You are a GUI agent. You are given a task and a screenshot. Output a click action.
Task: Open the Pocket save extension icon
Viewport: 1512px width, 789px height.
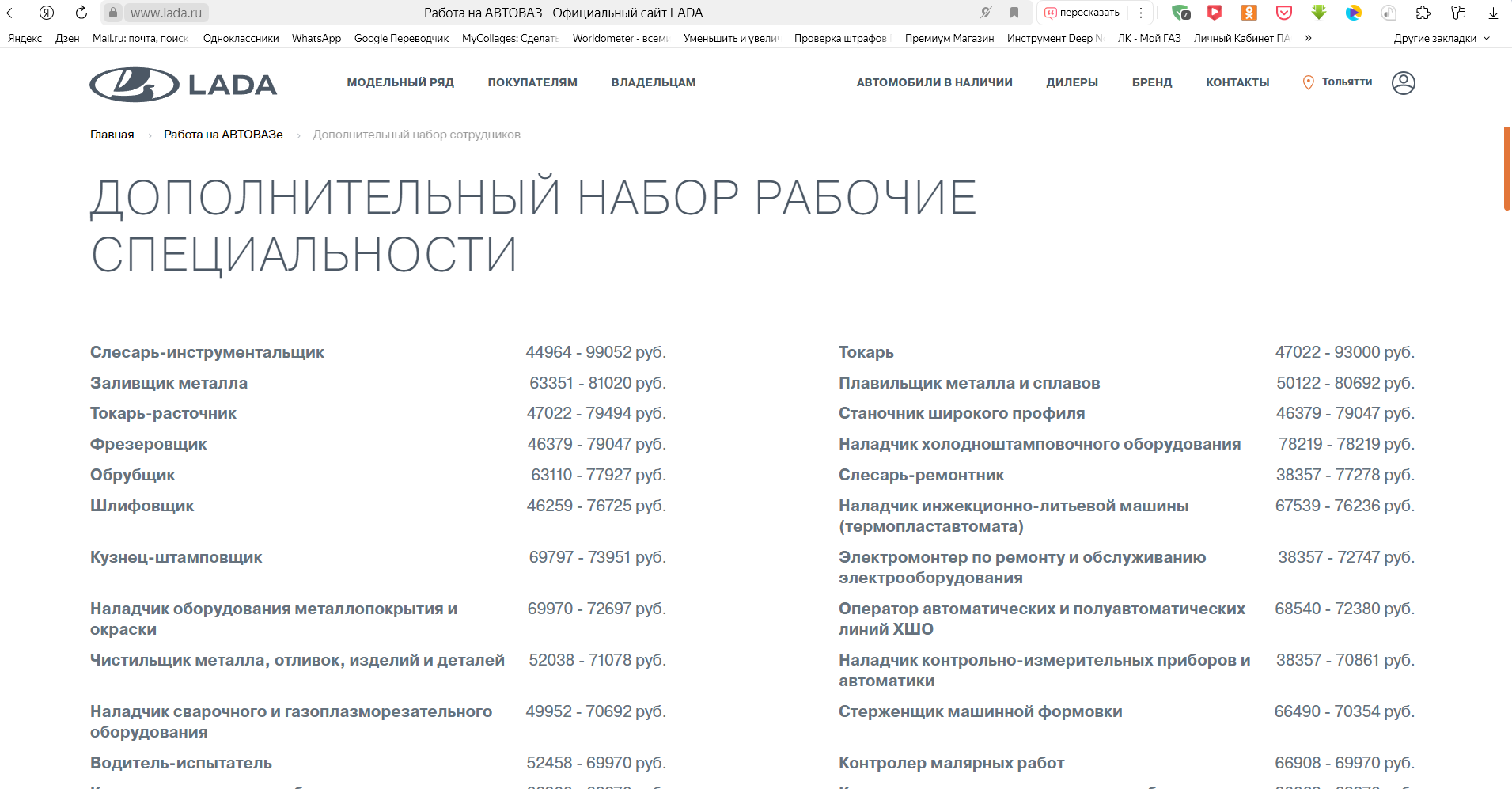(x=1284, y=13)
